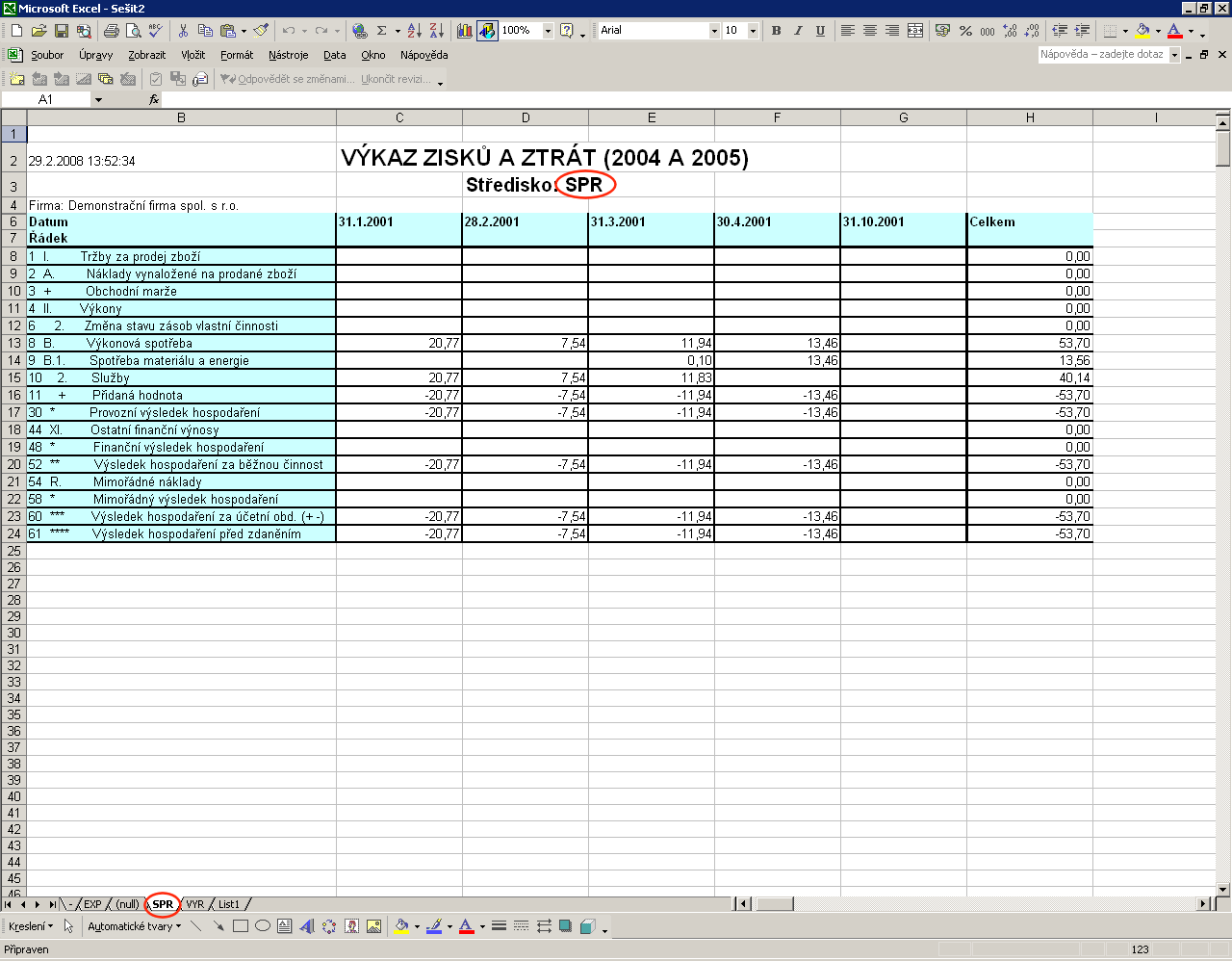The image size is (1232, 961).
Task: Align cell text left
Action: (848, 31)
